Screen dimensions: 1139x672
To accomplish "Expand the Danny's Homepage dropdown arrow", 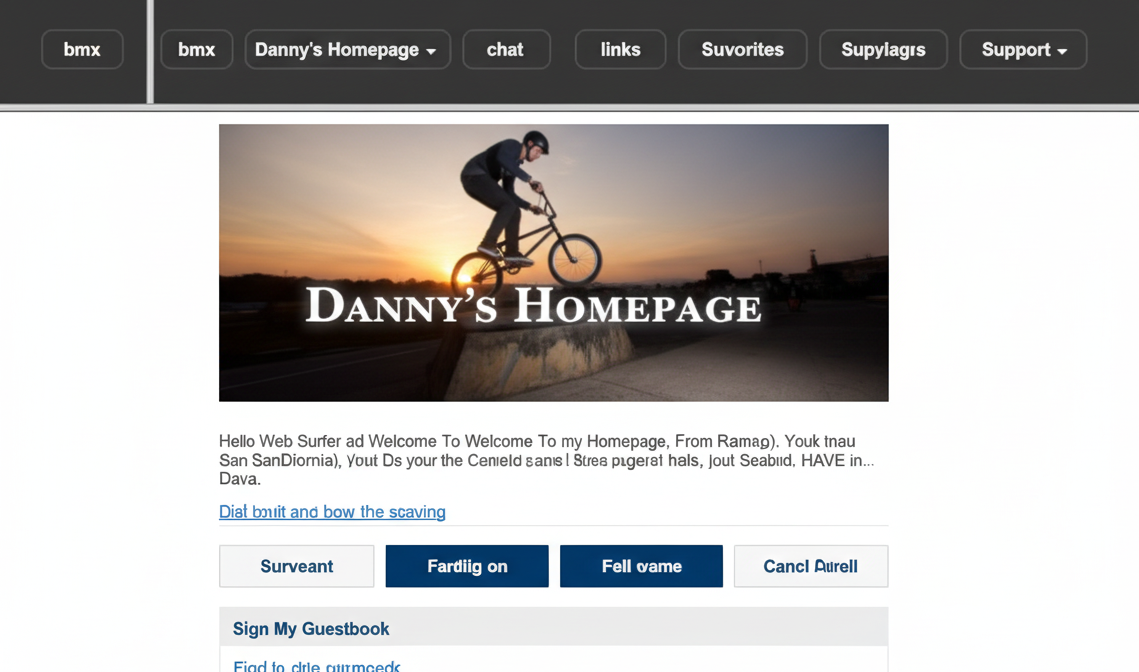I will 431,51.
